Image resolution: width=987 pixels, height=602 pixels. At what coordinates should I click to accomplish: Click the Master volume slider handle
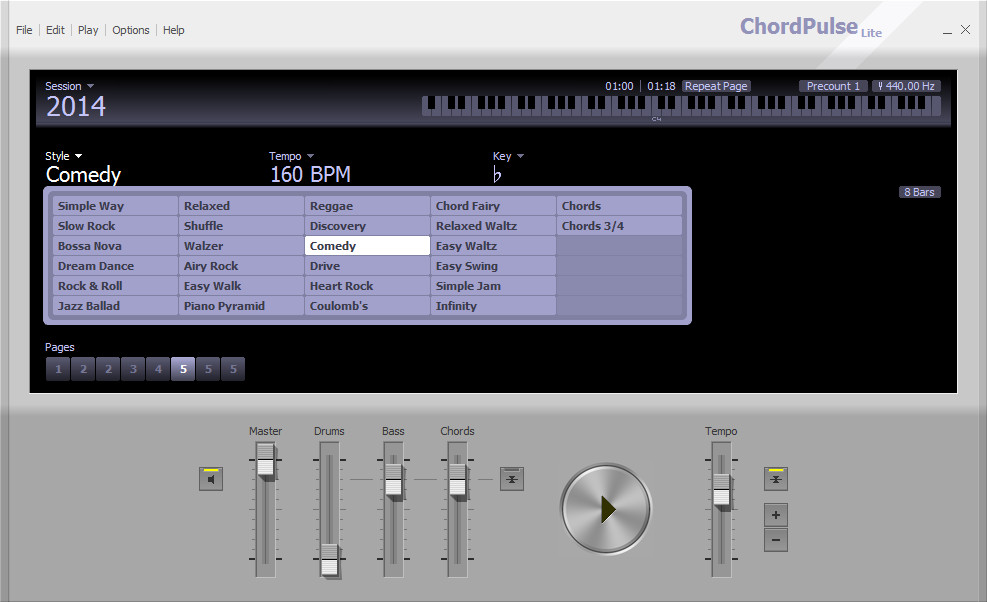(x=266, y=462)
